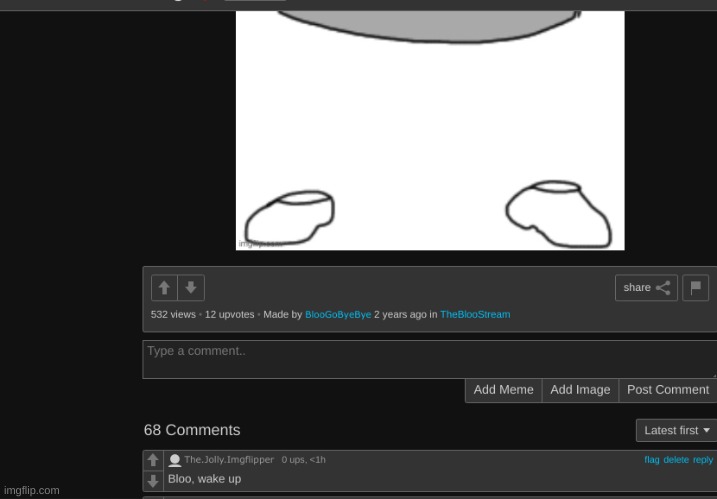Downvote the meme post
717x499 pixels.
point(191,288)
